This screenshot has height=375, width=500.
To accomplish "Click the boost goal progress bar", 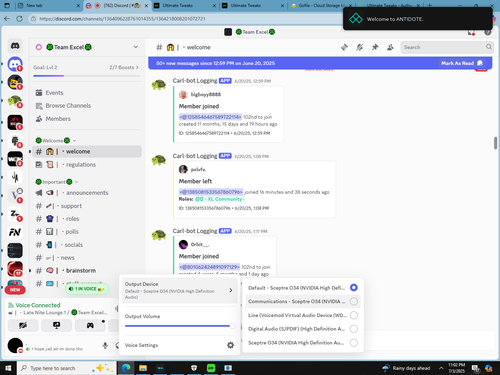I will [87, 76].
